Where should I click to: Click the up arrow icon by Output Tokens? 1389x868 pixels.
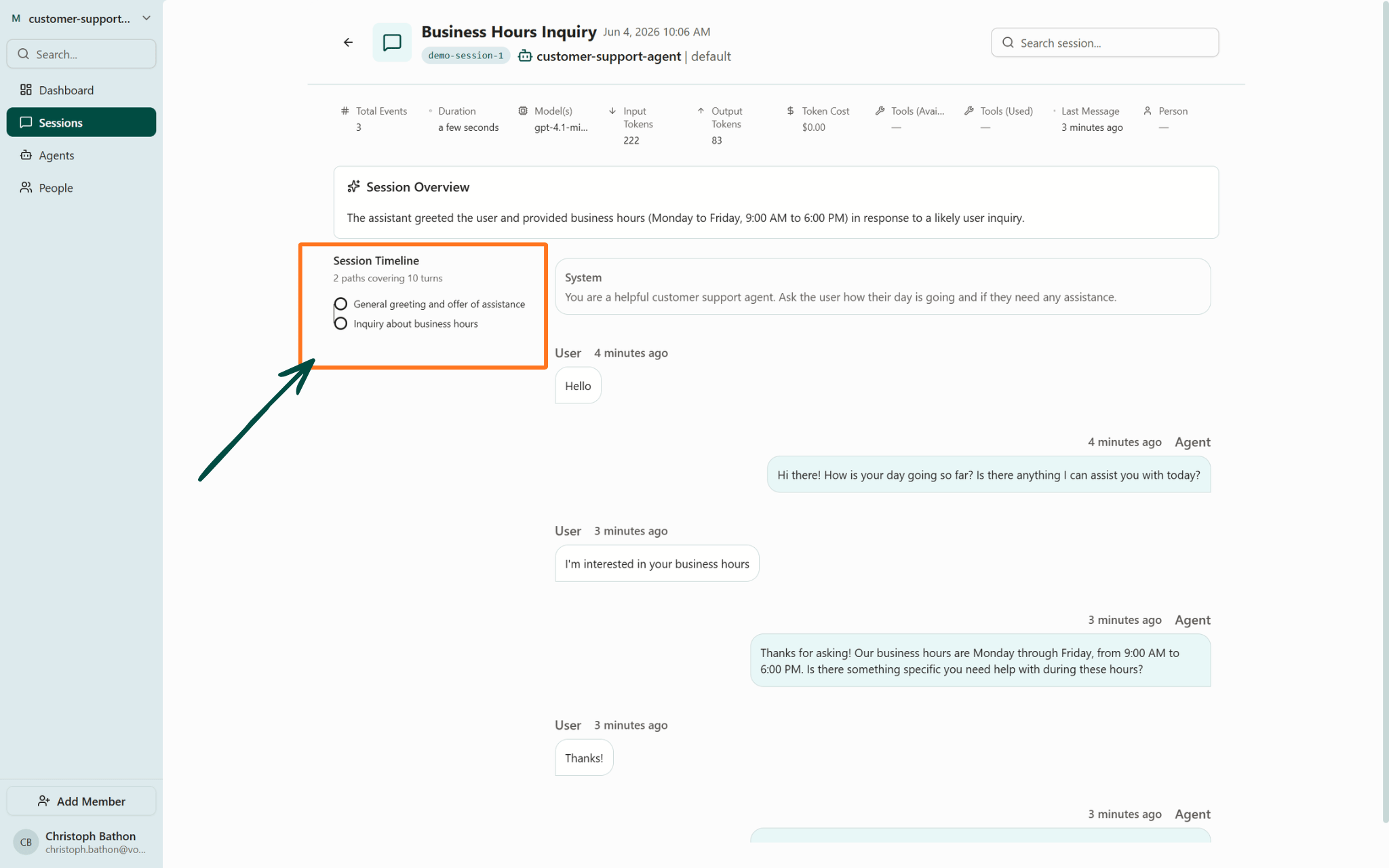click(701, 111)
